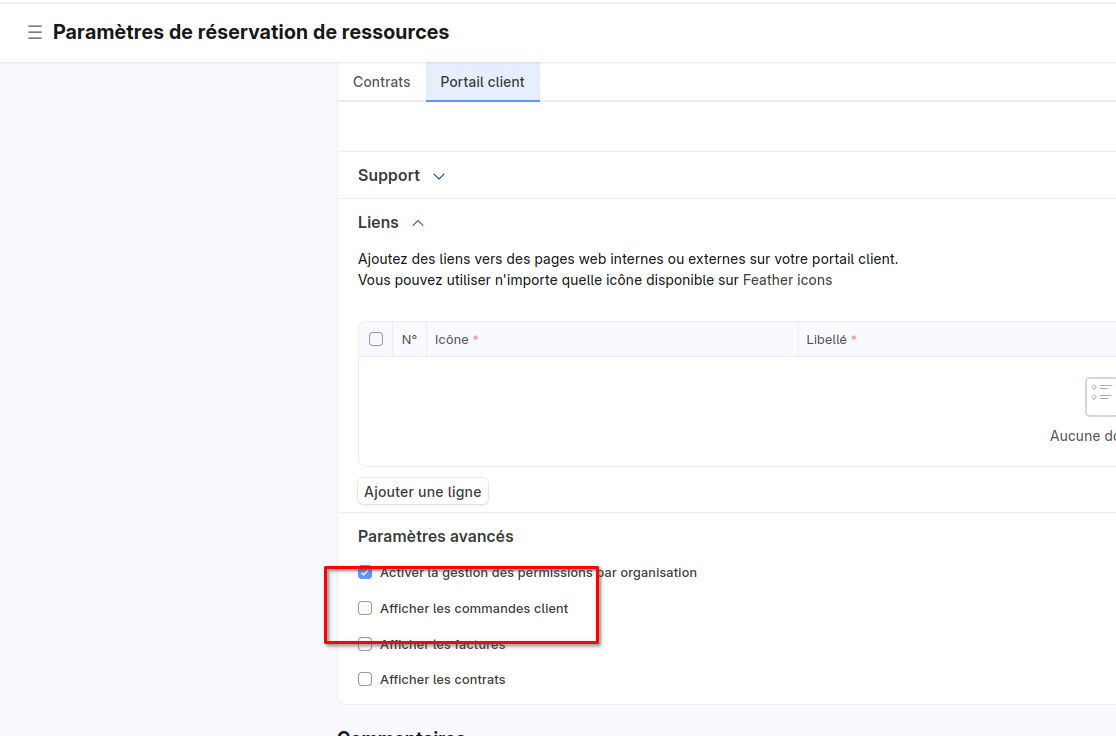The width and height of the screenshot is (1116, 736).
Task: Click the Paramètres de réservation de ressources title
Action: (x=250, y=32)
